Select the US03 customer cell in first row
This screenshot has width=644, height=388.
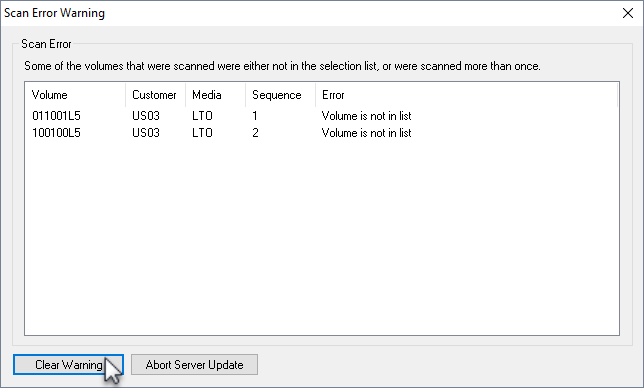(146, 116)
